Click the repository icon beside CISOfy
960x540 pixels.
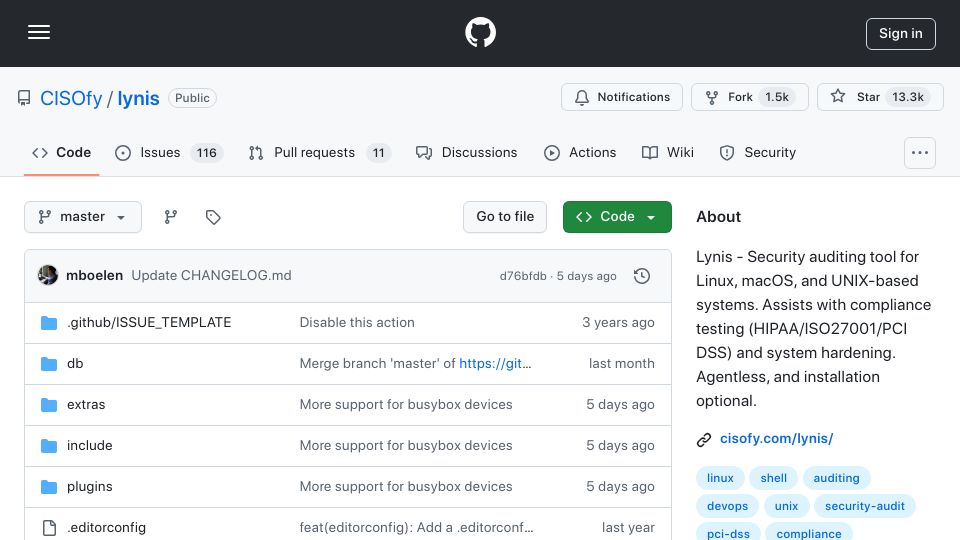coord(24,98)
